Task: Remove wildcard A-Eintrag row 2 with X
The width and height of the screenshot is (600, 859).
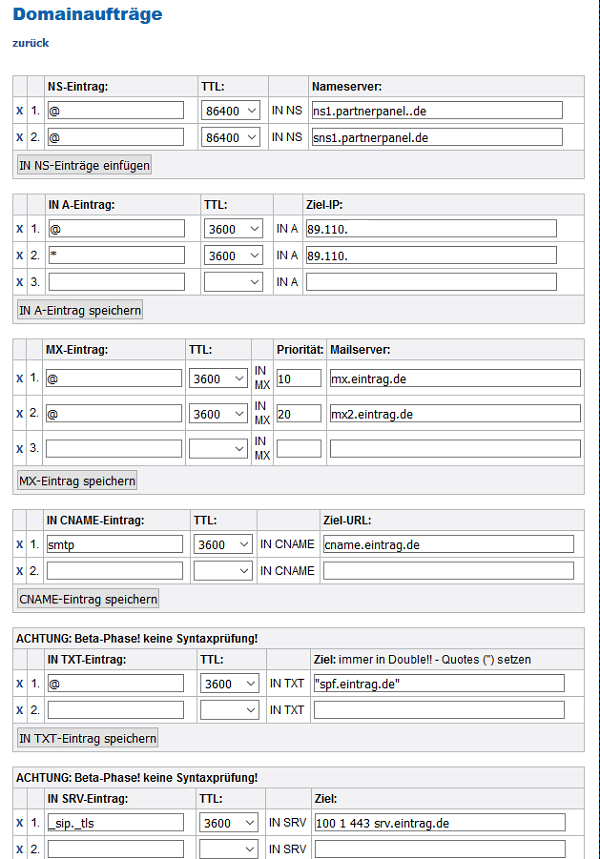Action: tap(20, 255)
